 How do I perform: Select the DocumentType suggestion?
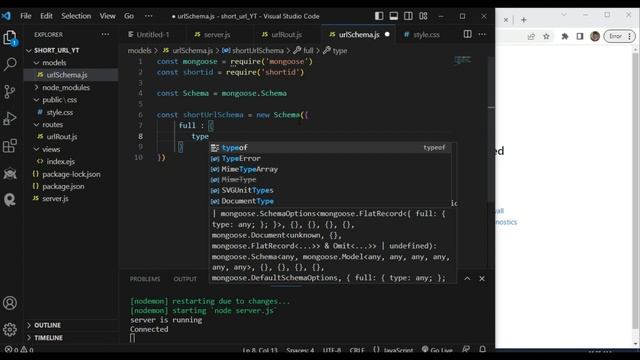click(x=331, y=201)
